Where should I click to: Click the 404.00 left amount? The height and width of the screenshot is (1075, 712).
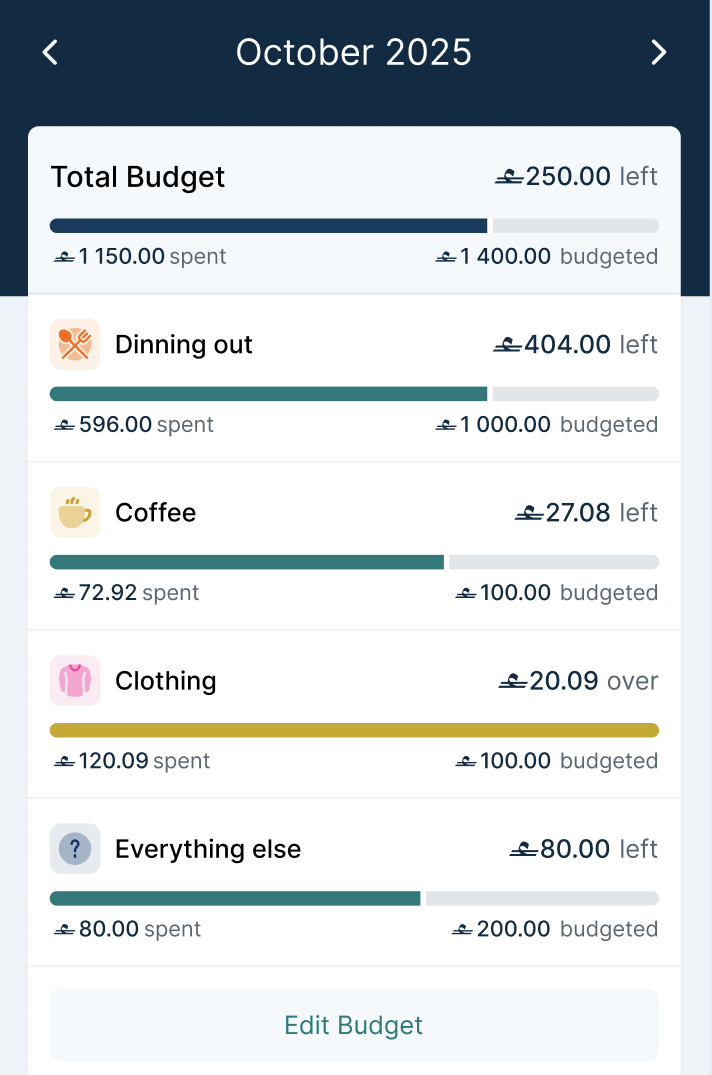tap(575, 345)
